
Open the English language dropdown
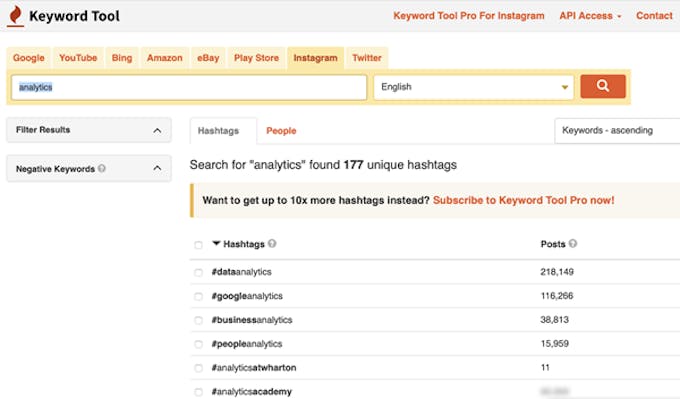point(474,87)
